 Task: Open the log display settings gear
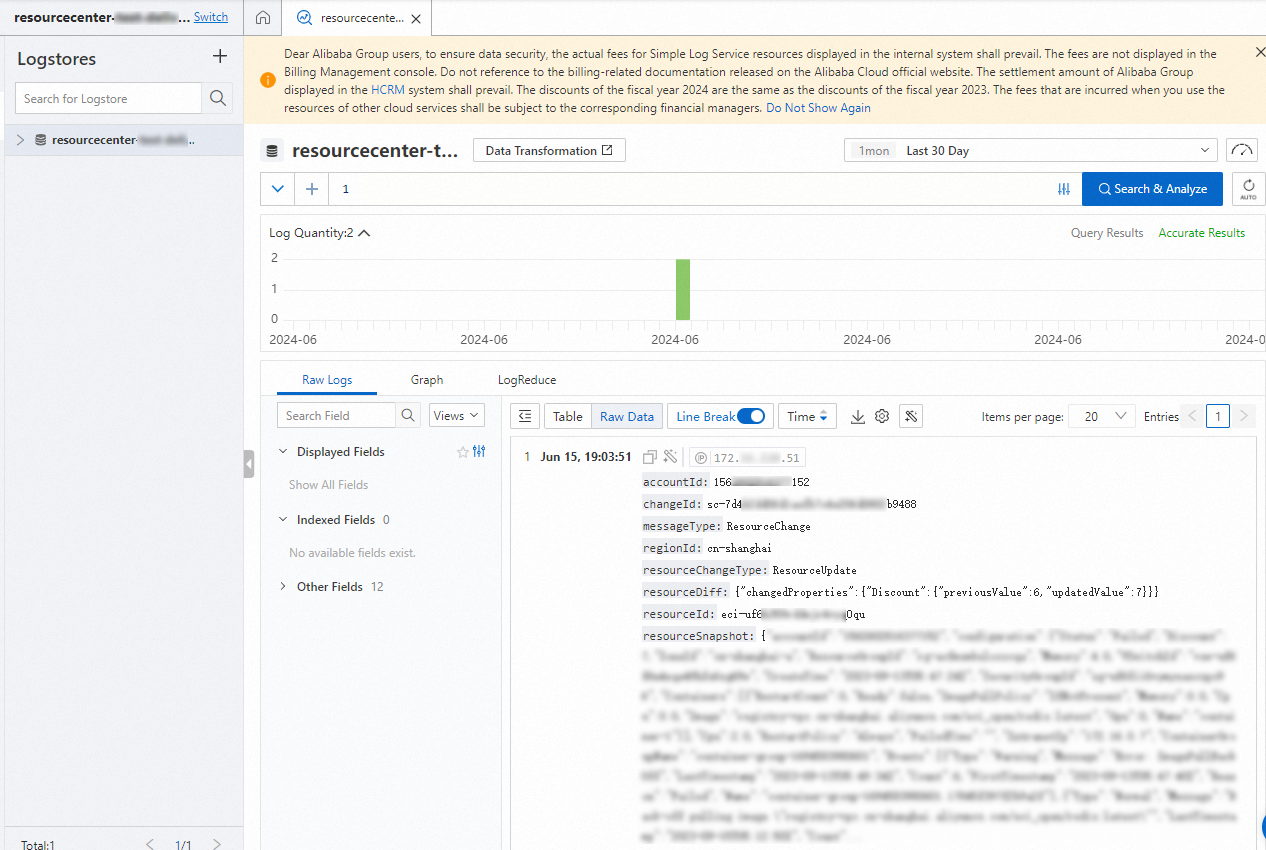[882, 416]
